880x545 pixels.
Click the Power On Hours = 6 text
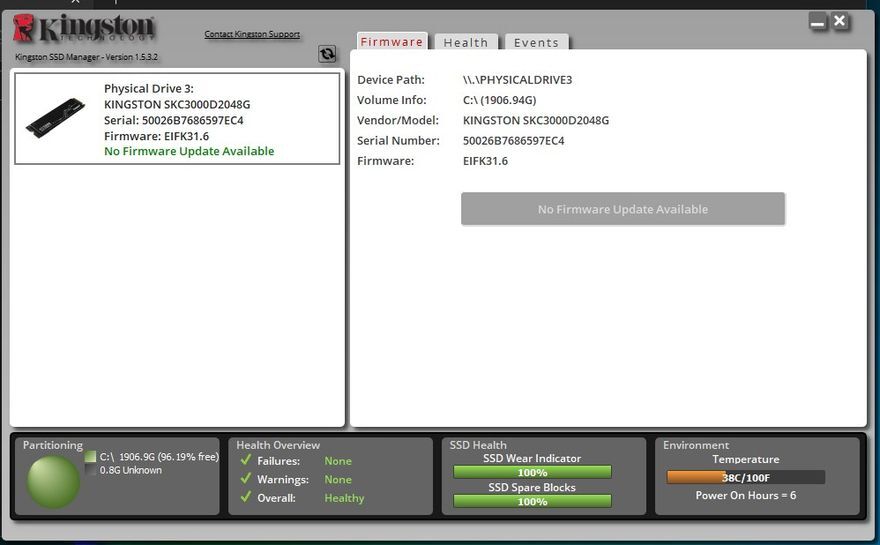coord(746,495)
